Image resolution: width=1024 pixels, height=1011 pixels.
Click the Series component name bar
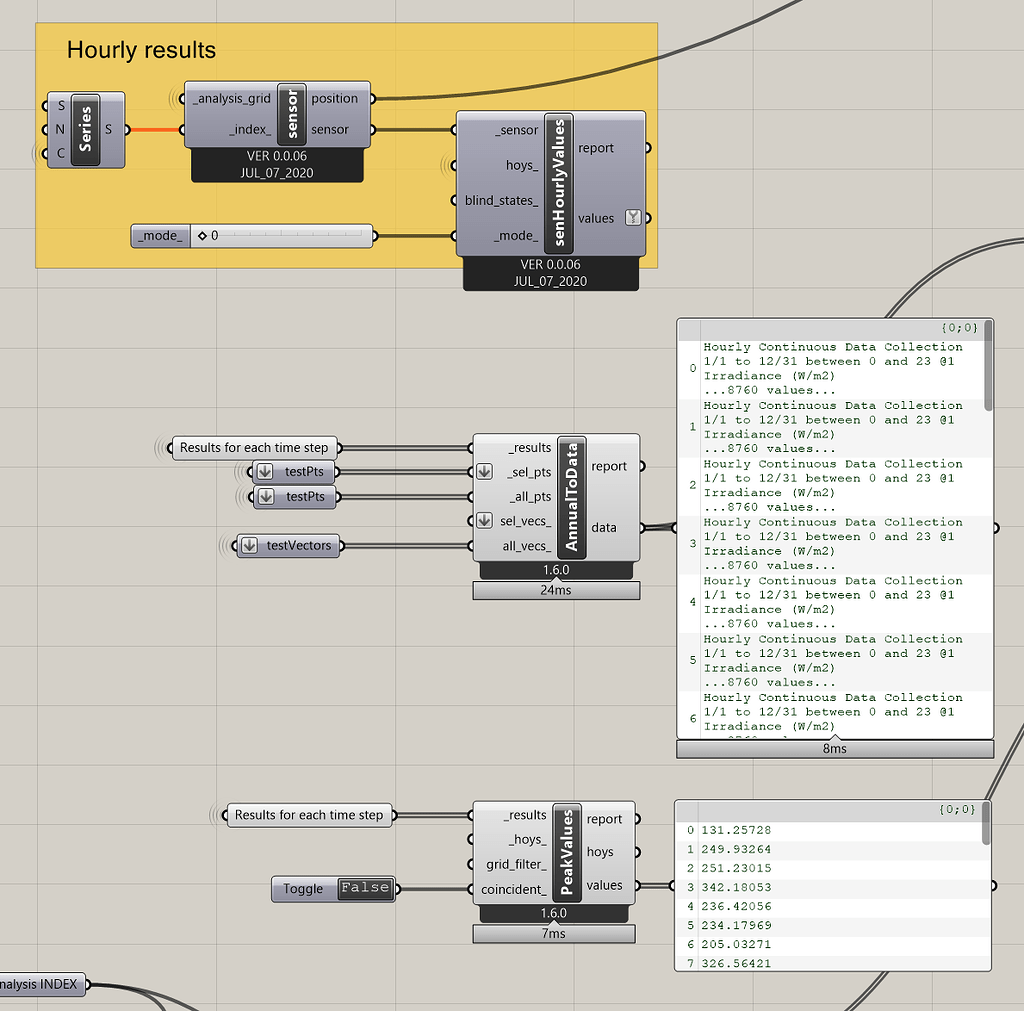(x=85, y=130)
